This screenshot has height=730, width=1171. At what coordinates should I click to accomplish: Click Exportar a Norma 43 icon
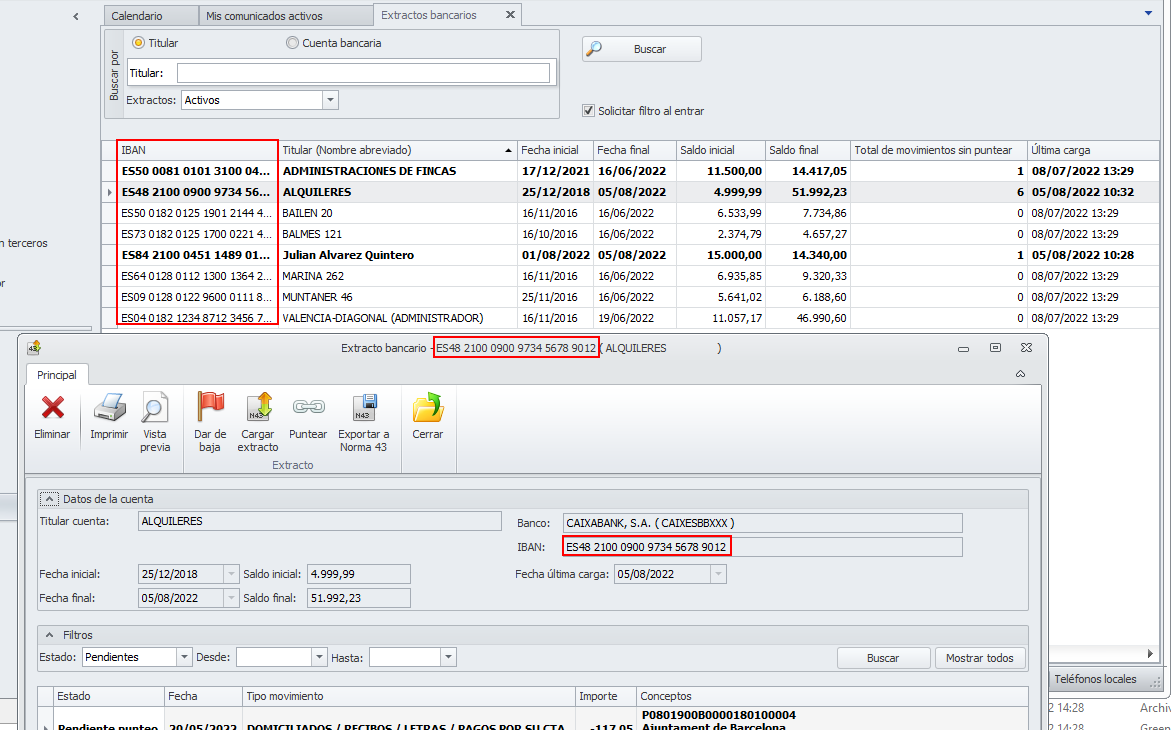coord(363,407)
